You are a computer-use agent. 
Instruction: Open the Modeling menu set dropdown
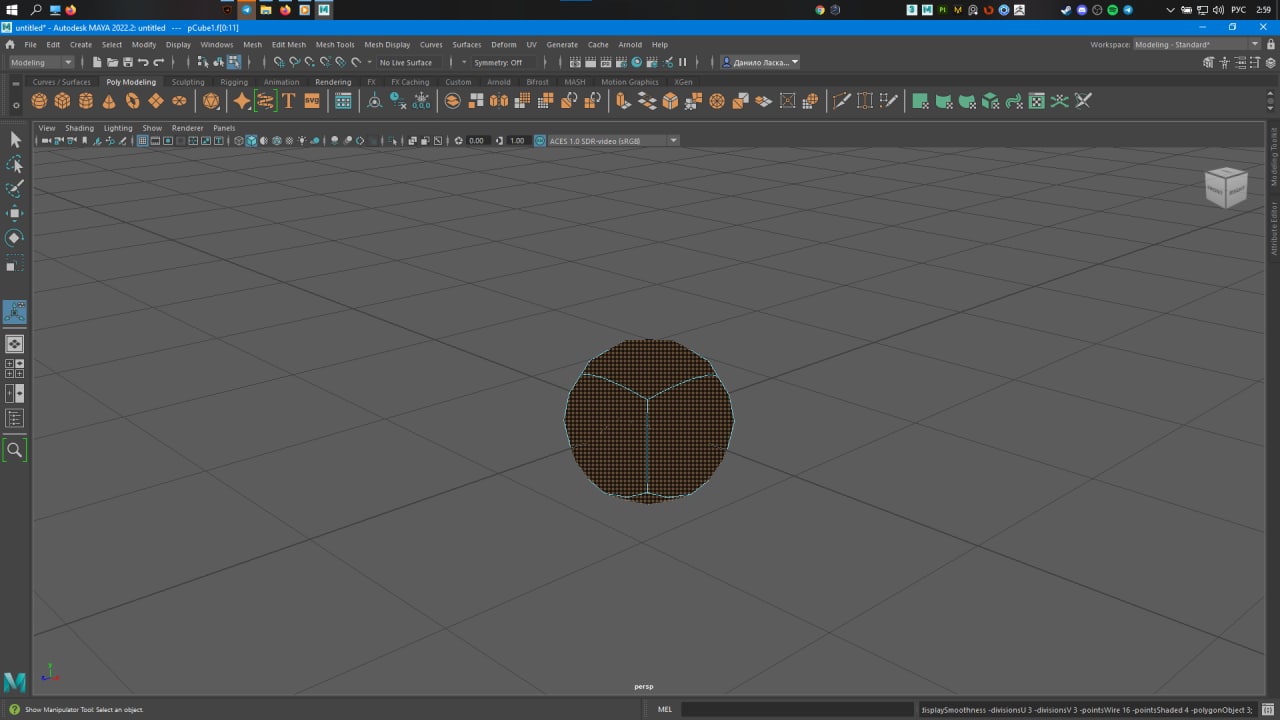(41, 62)
